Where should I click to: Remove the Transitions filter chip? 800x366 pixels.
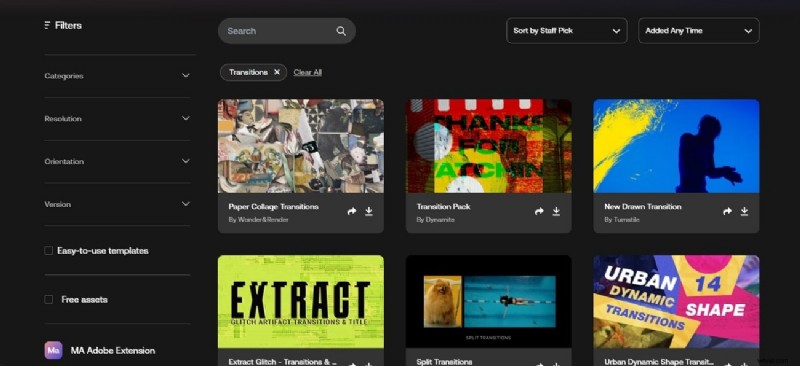277,72
